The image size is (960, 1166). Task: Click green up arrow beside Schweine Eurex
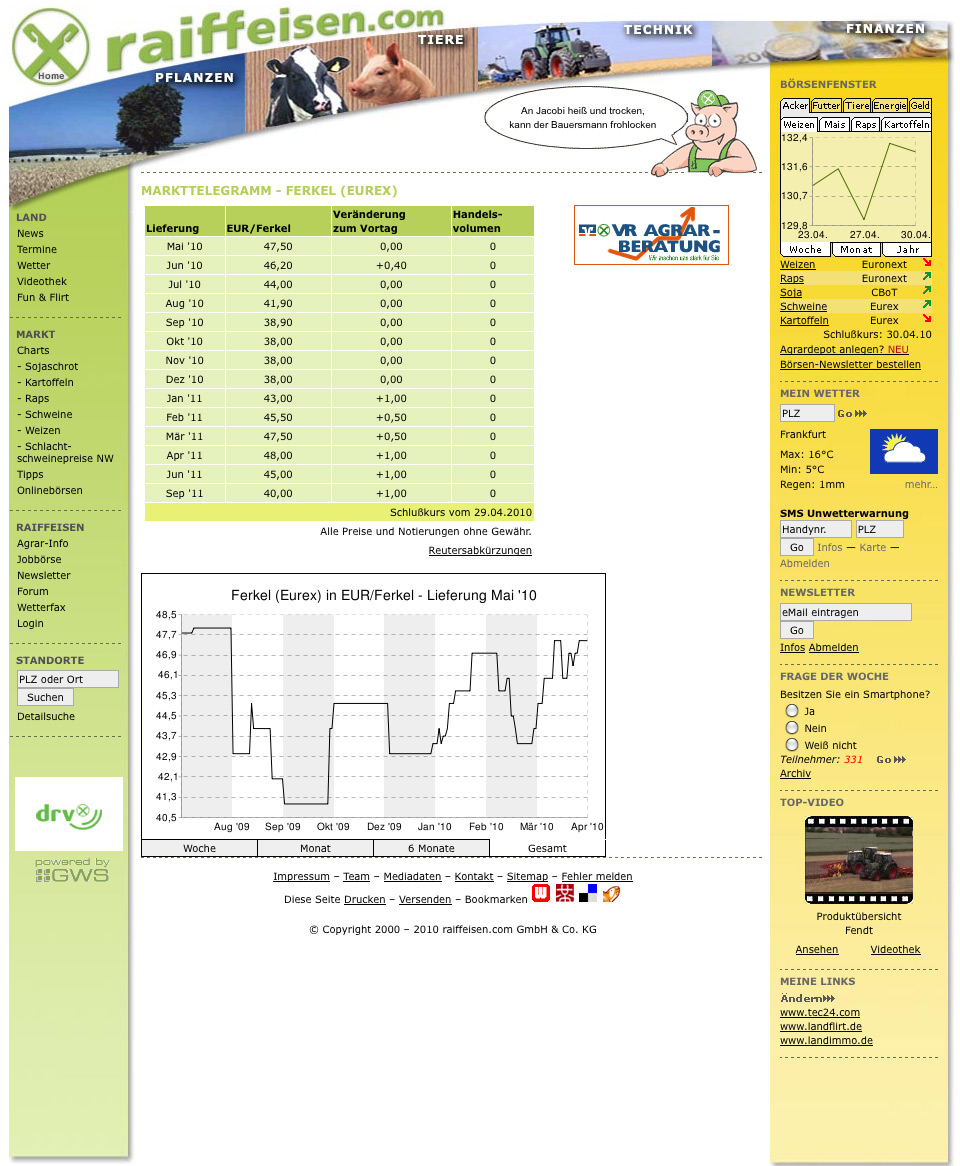(927, 304)
